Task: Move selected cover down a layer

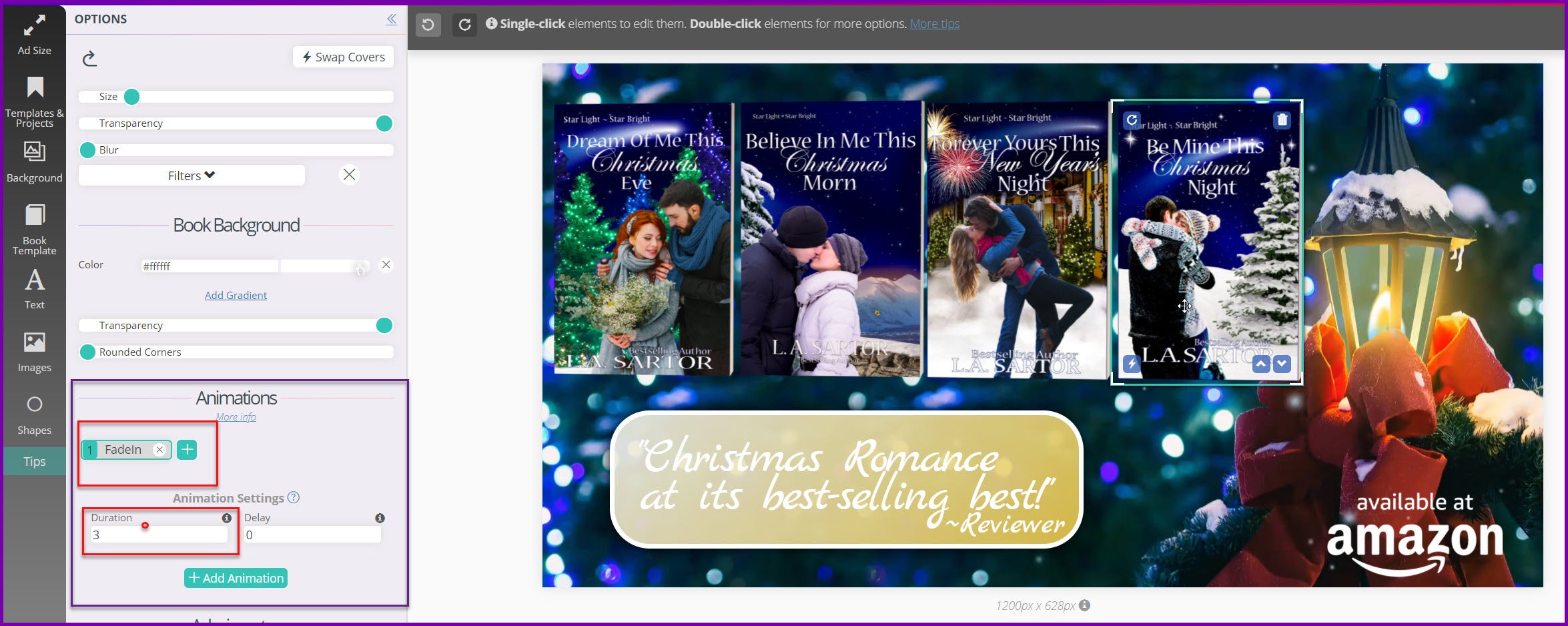Action: tap(1282, 364)
